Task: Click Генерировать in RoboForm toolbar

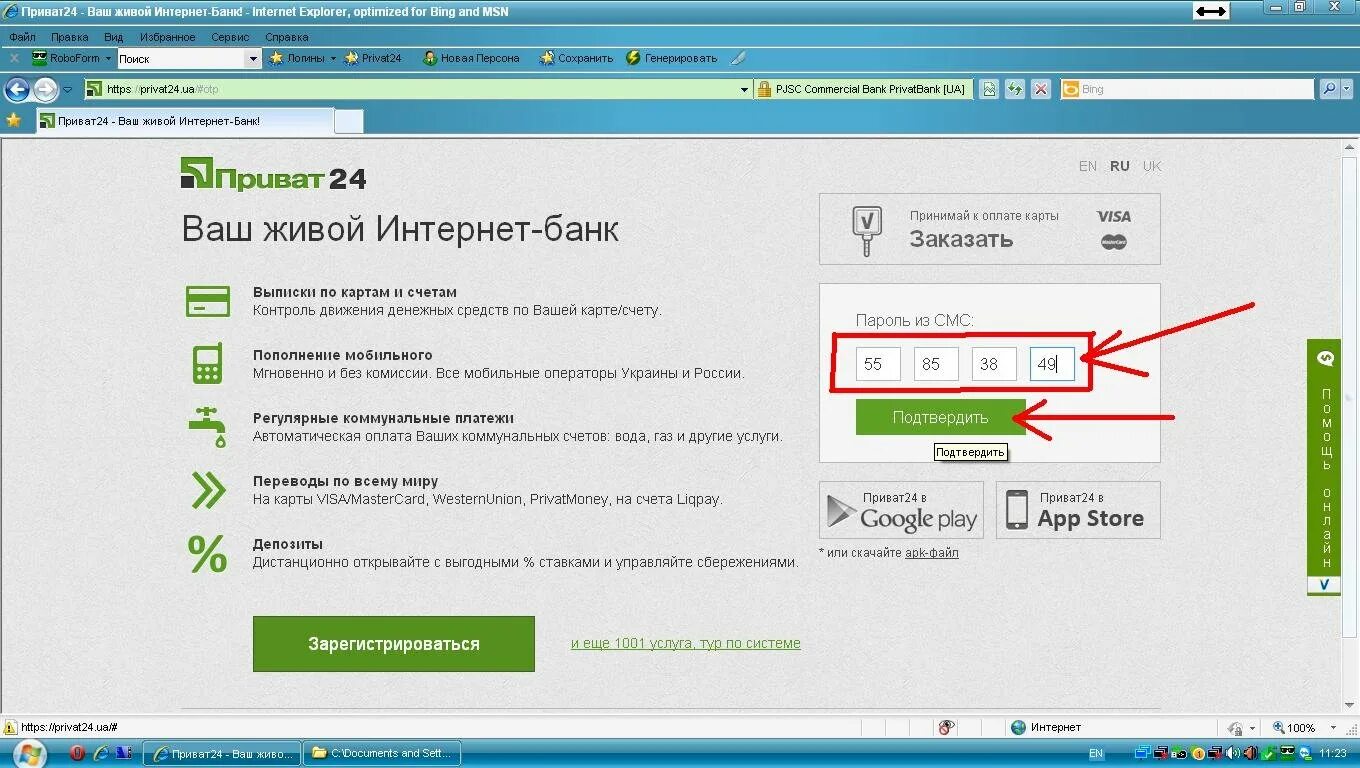Action: 672,58
